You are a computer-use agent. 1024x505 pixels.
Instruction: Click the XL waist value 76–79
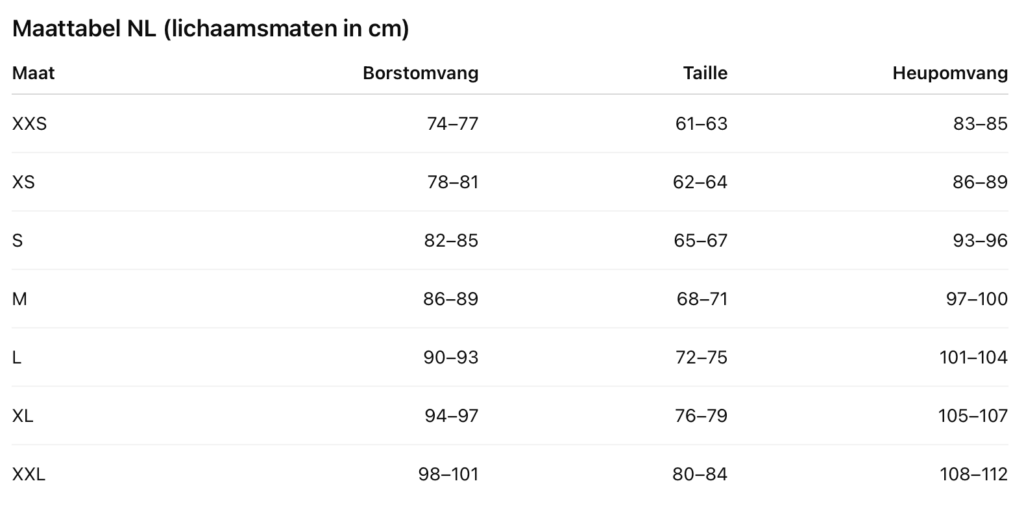click(700, 416)
